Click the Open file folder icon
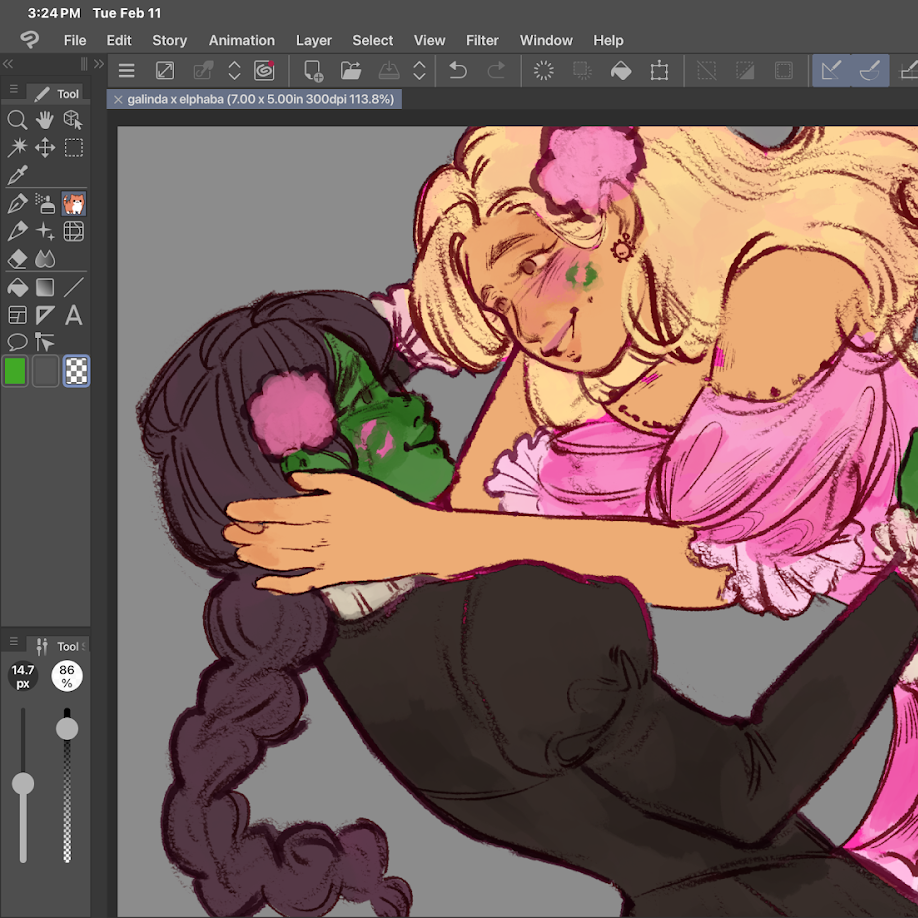 coord(351,71)
